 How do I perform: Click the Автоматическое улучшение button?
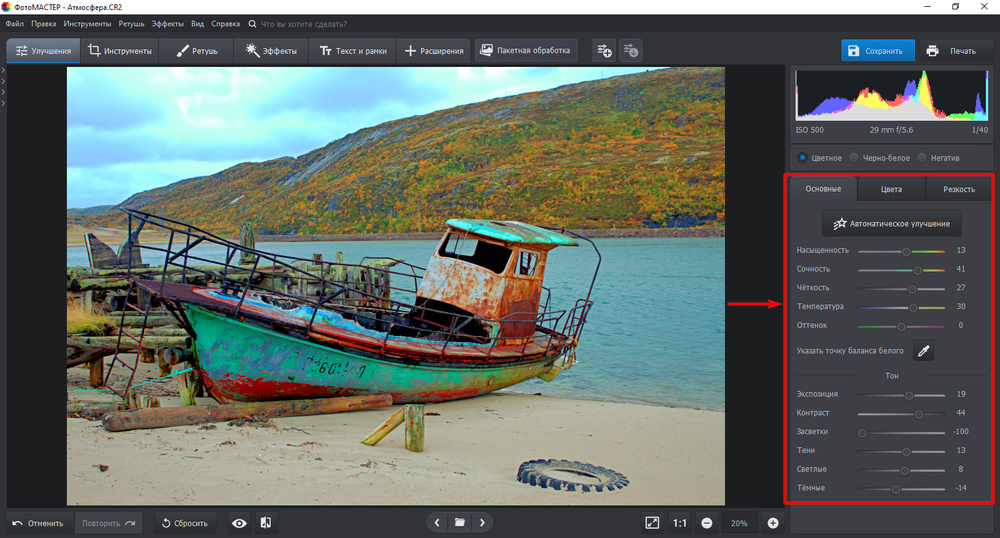(891, 223)
